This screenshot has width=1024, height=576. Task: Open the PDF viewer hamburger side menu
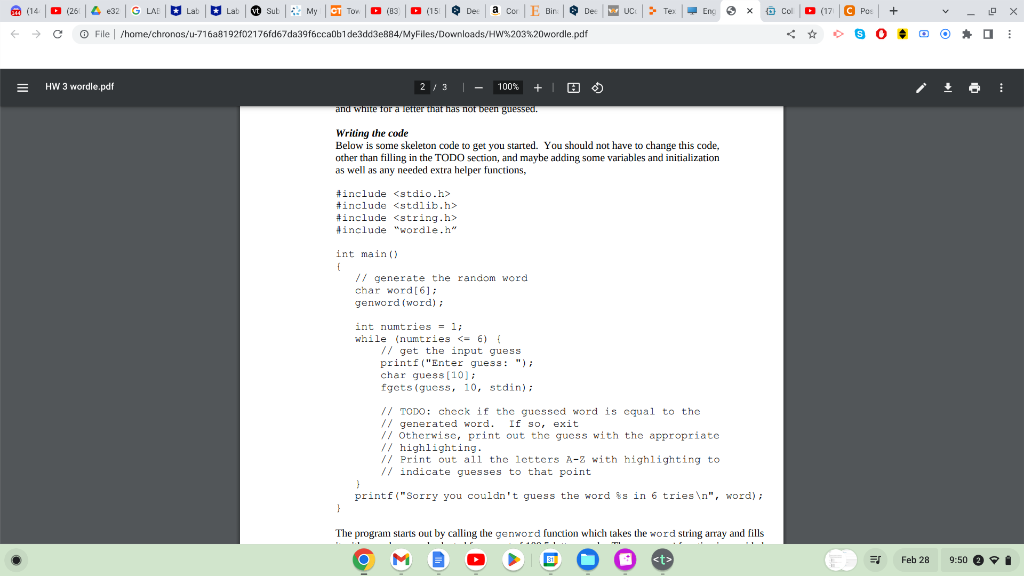pyautogui.click(x=21, y=87)
